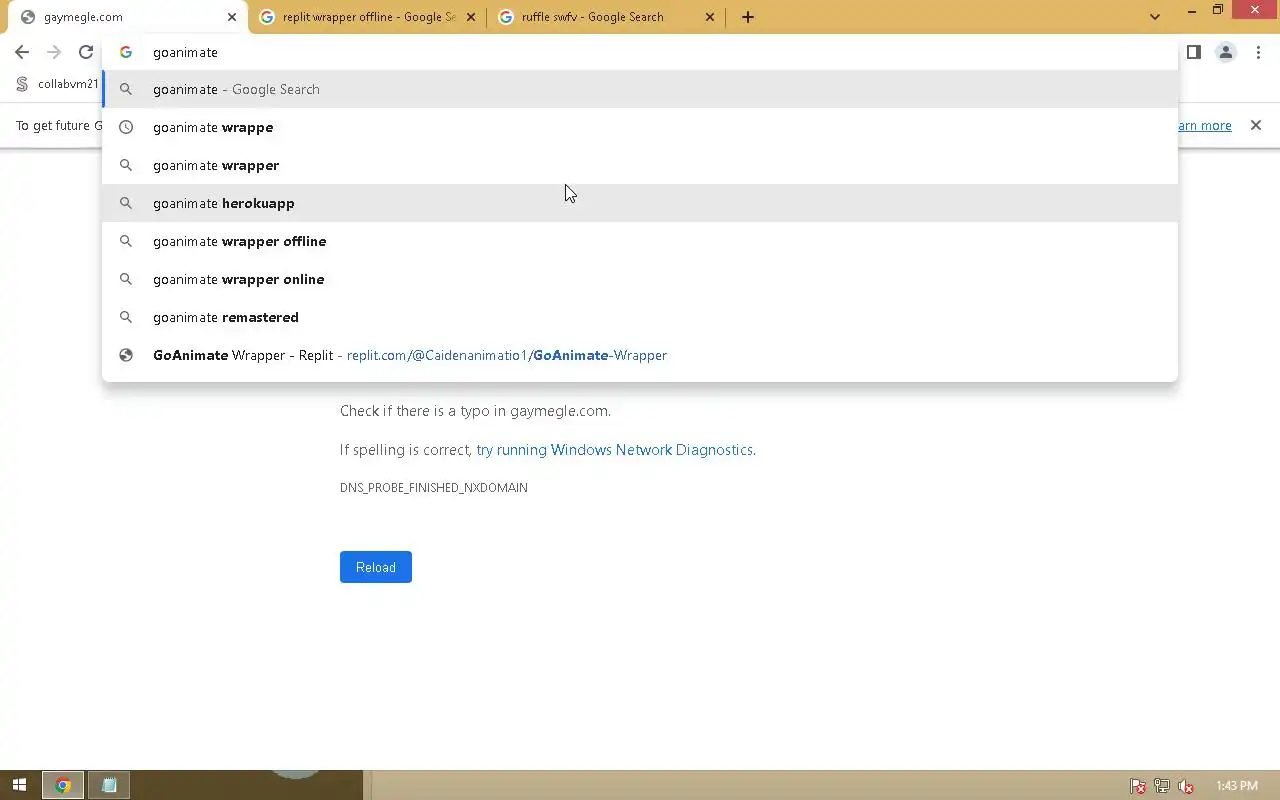The height and width of the screenshot is (800, 1280).
Task: Click the clock icon beside goanimate wrappe
Action: [x=126, y=127]
